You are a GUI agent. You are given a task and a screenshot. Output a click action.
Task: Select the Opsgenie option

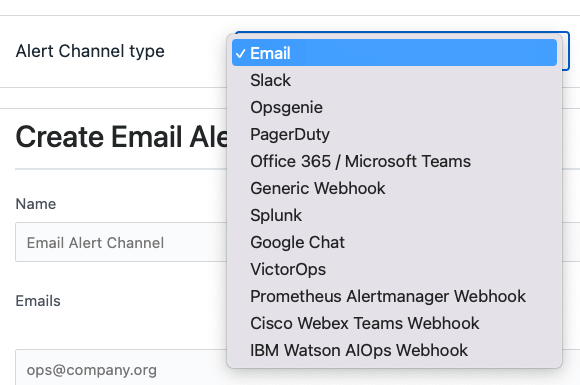tap(394, 107)
